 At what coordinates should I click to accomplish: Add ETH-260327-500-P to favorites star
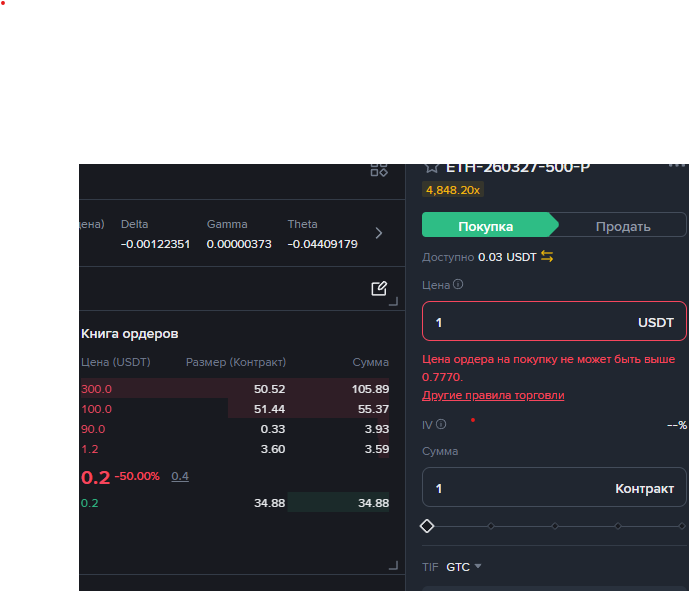pyautogui.click(x=432, y=168)
